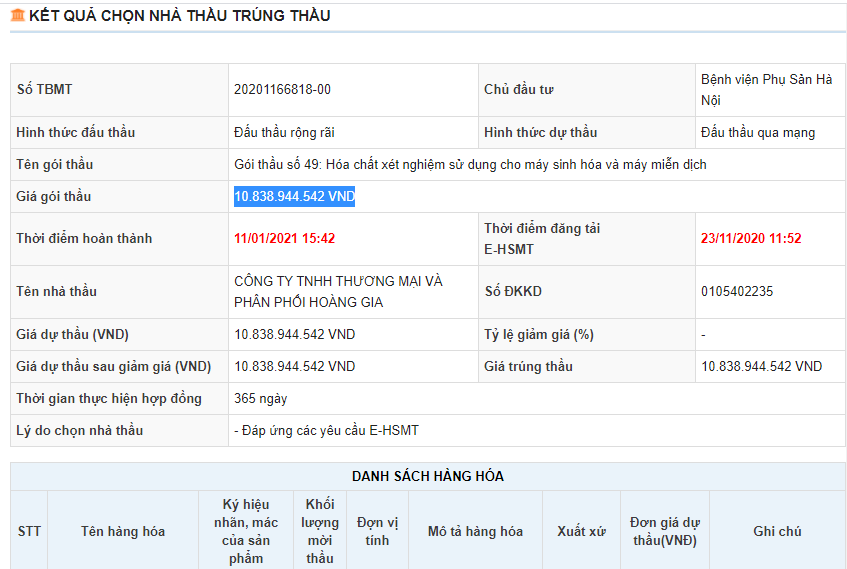Click the bank building icon beside the title
Image resolution: width=847 pixels, height=569 pixels.
coord(18,15)
